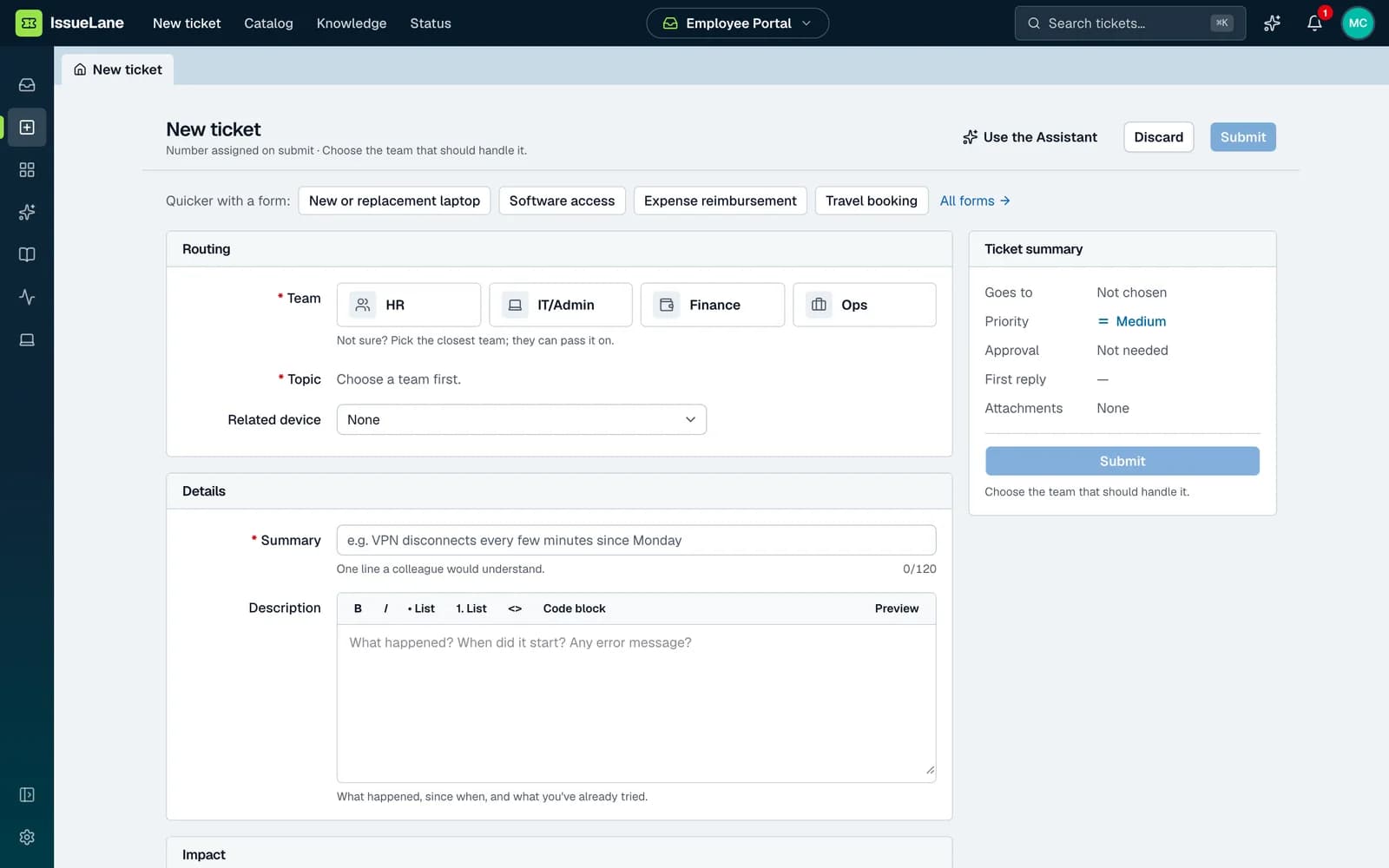
Task: Click the 'Impact' section heading
Action: [x=204, y=855]
